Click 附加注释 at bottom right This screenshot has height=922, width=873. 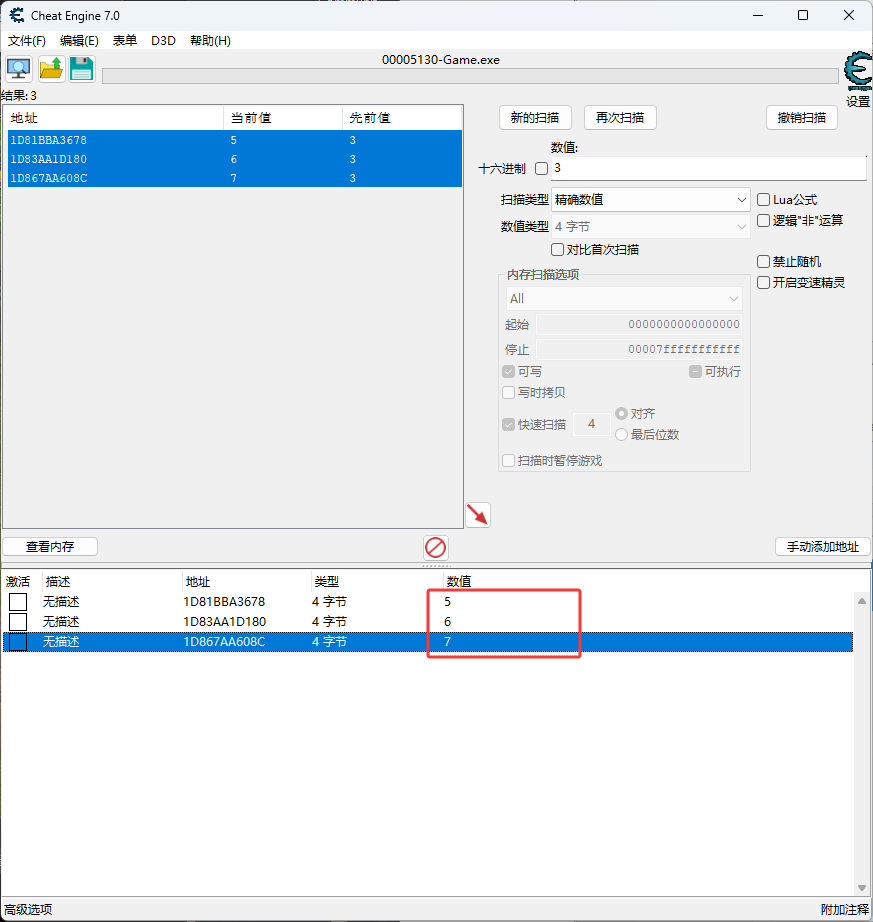pyautogui.click(x=844, y=910)
